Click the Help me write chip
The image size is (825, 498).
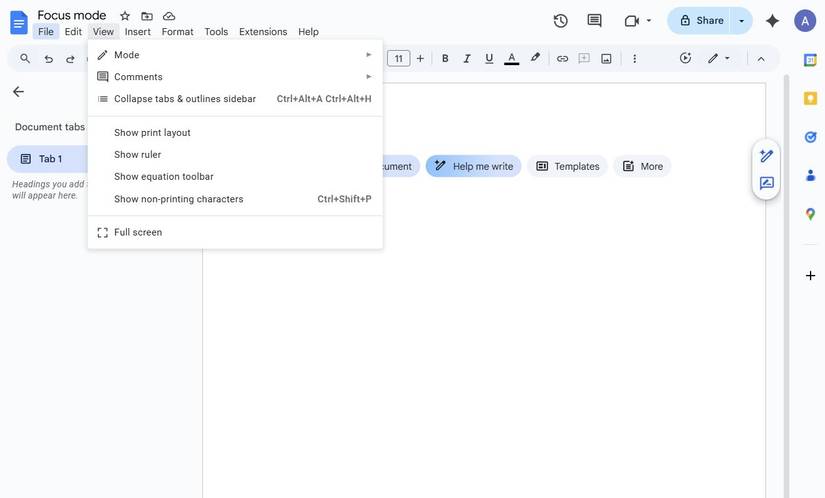tap(473, 166)
